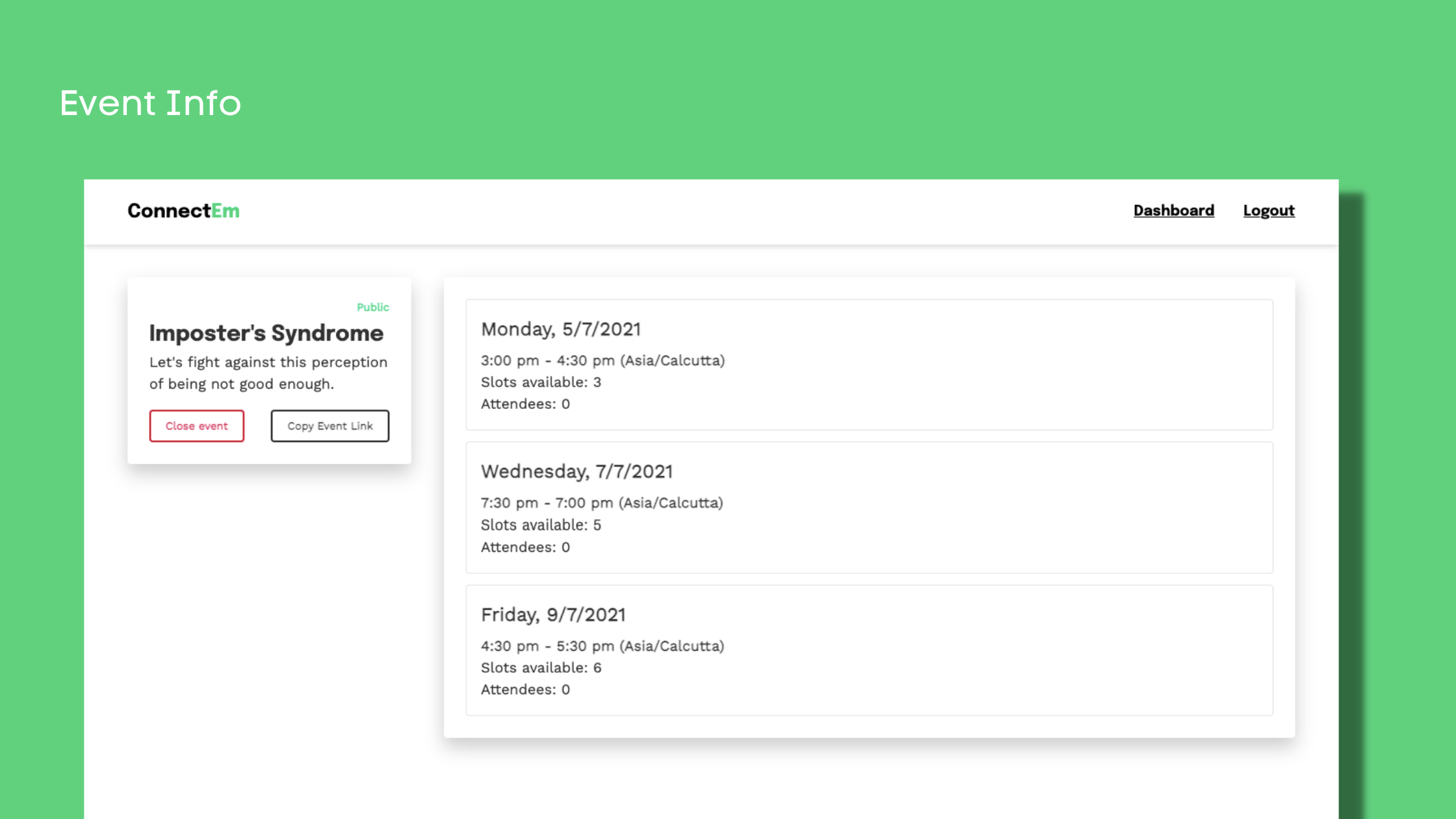Select the Monday, 5/7/2021 slot card

click(x=869, y=365)
